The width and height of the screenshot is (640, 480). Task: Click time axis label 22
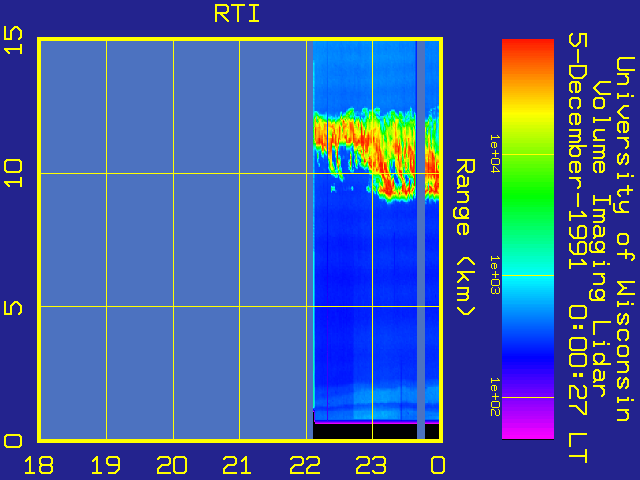pyautogui.click(x=305, y=465)
